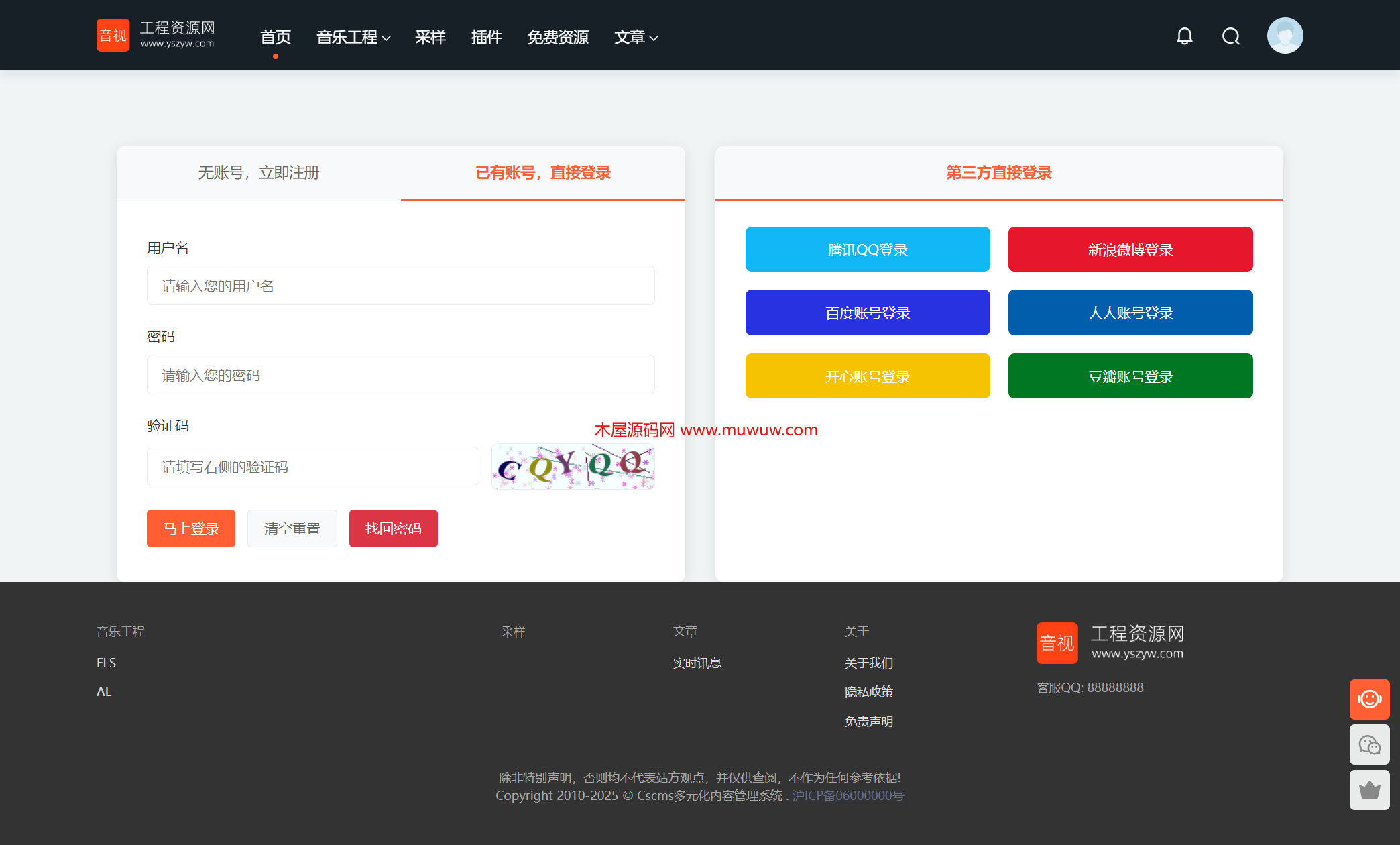Click the 音视 header logo icon
The height and width of the screenshot is (845, 1400).
coord(113,35)
